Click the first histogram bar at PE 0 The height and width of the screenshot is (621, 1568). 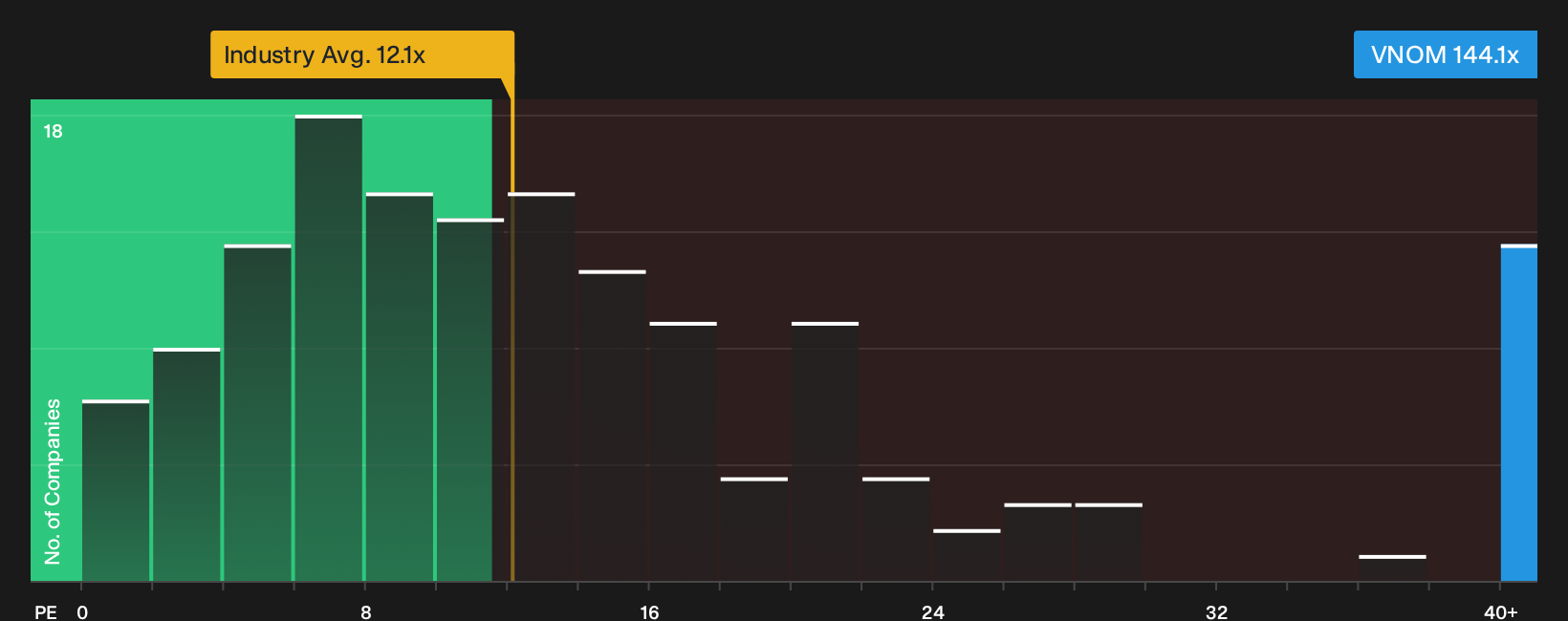tap(116, 490)
